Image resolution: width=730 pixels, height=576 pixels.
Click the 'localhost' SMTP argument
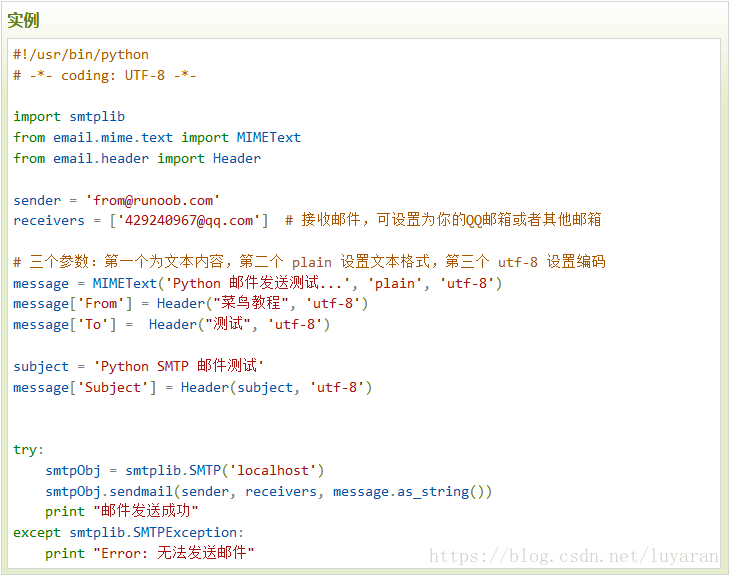(273, 470)
